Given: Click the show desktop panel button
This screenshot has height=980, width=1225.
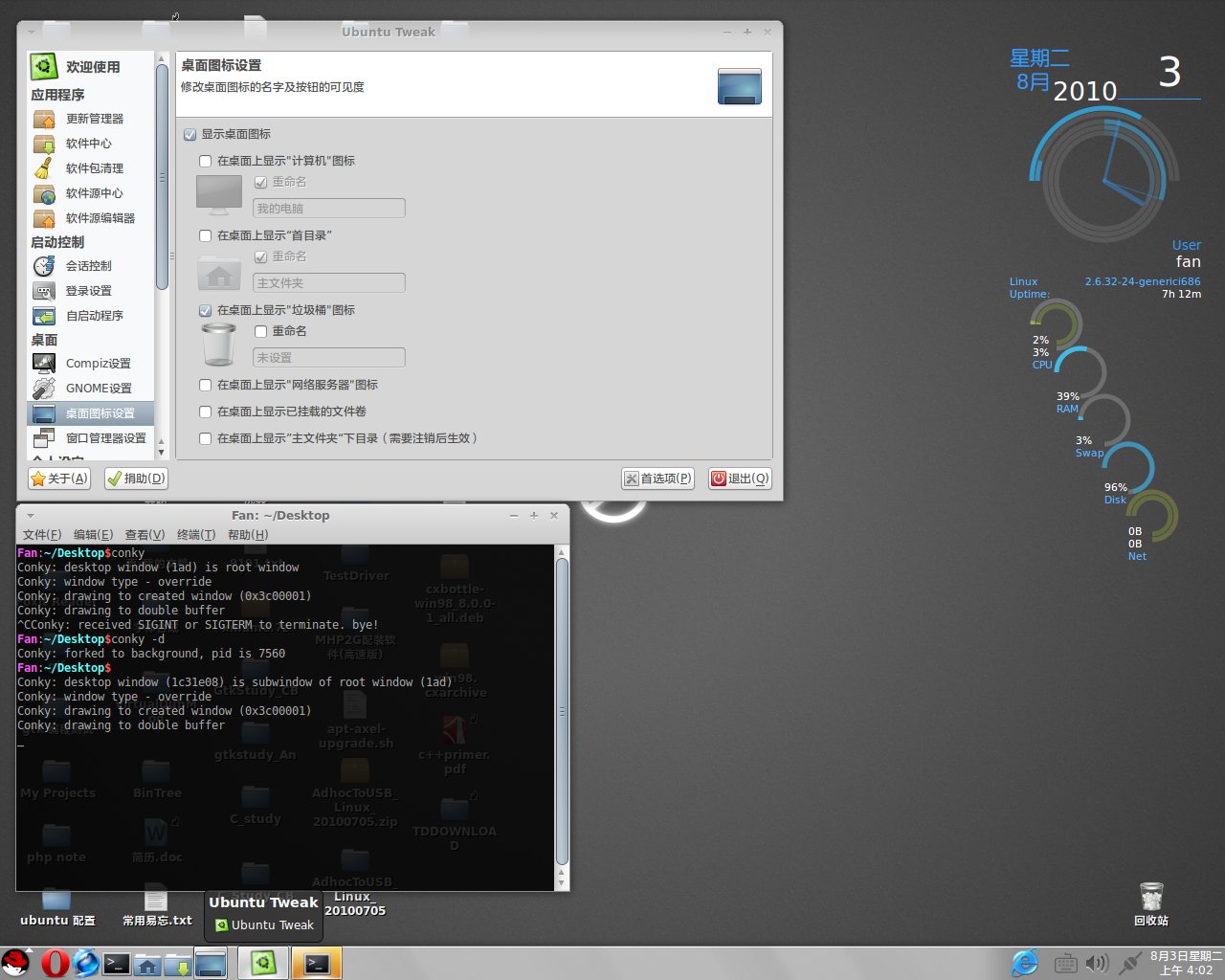Looking at the screenshot, I should [211, 963].
